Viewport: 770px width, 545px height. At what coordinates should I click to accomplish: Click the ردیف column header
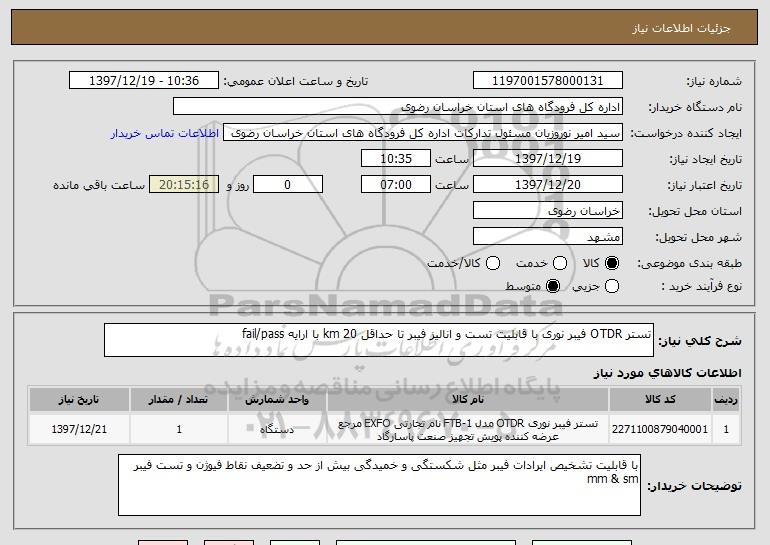[x=726, y=400]
